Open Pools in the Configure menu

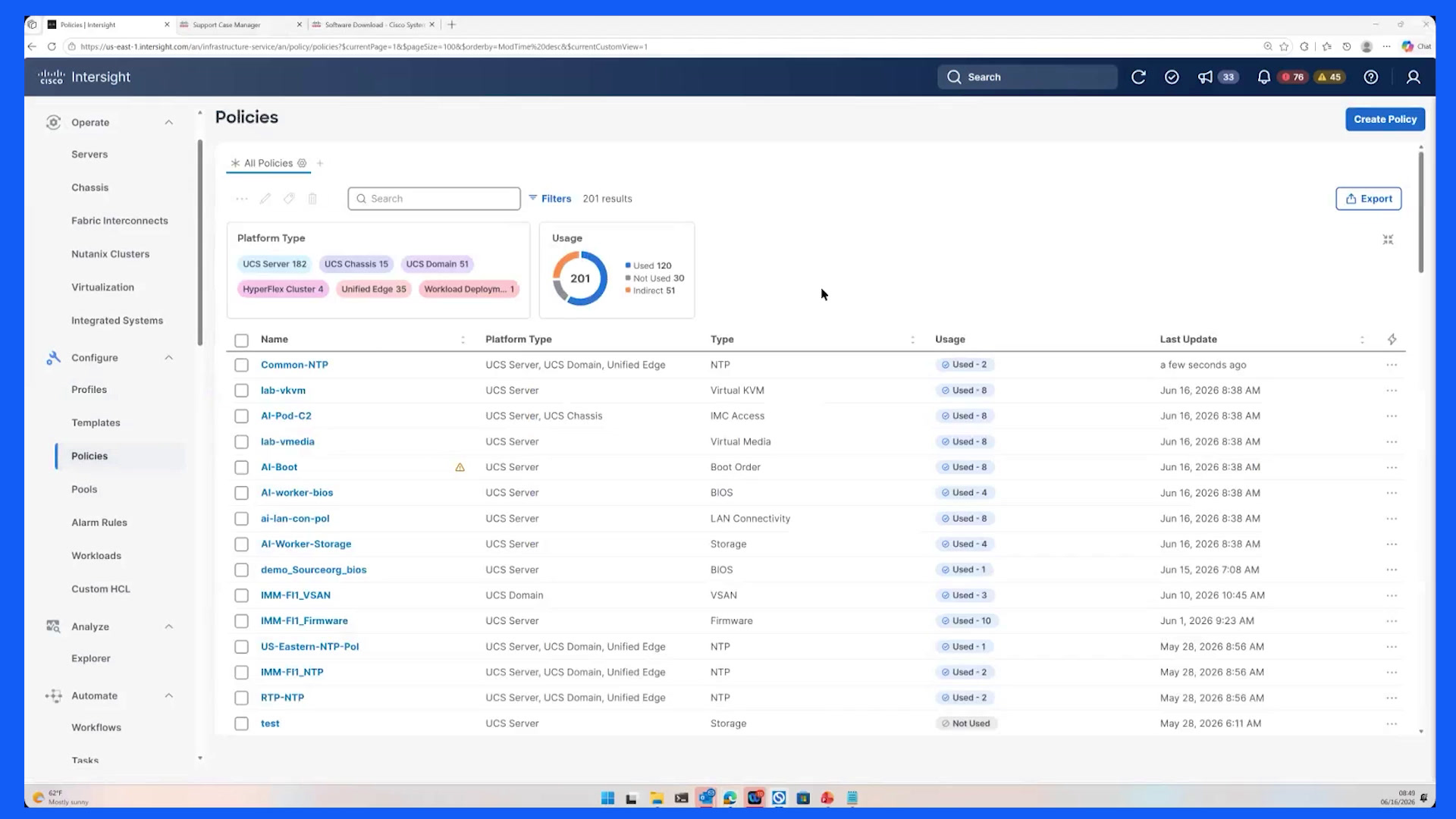[84, 490]
